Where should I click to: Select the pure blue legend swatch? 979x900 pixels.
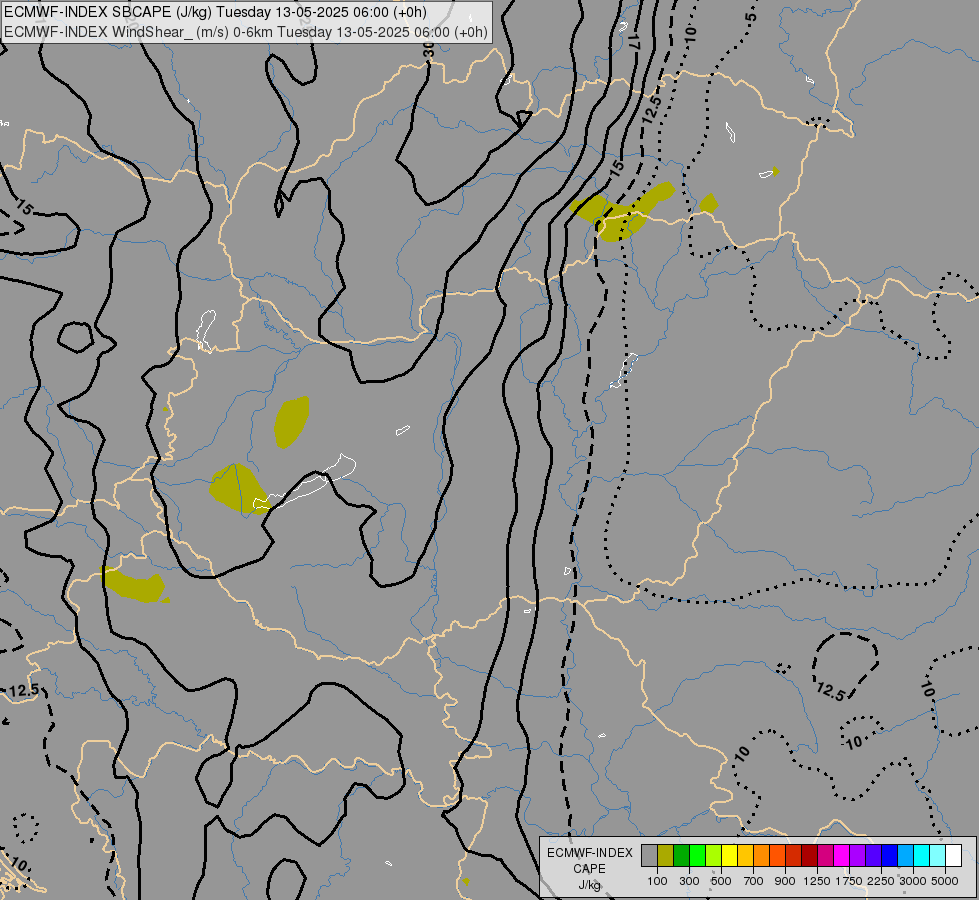[x=890, y=855]
